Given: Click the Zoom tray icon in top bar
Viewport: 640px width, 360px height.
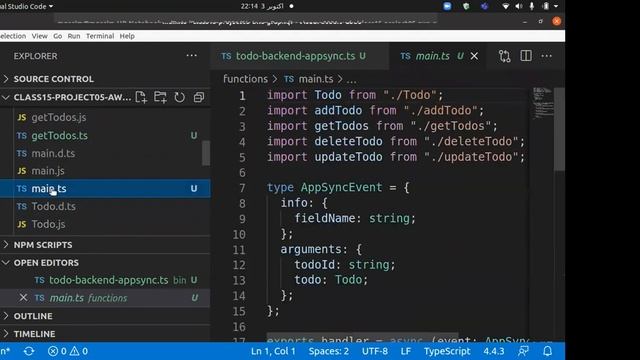Looking at the screenshot, I should [x=447, y=6].
